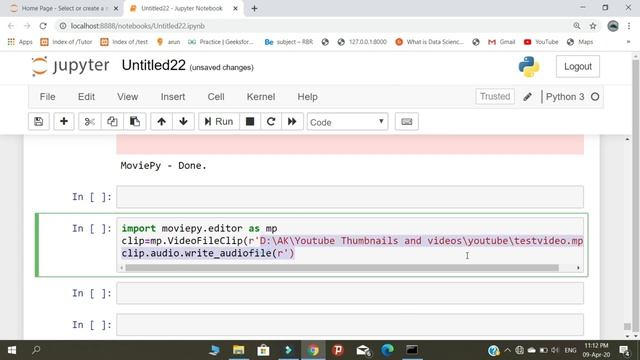Open the 'Practice | Geeksfor...' bookmark
Image resolution: width=640 pixels, height=360 pixels.
pyautogui.click(x=220, y=42)
